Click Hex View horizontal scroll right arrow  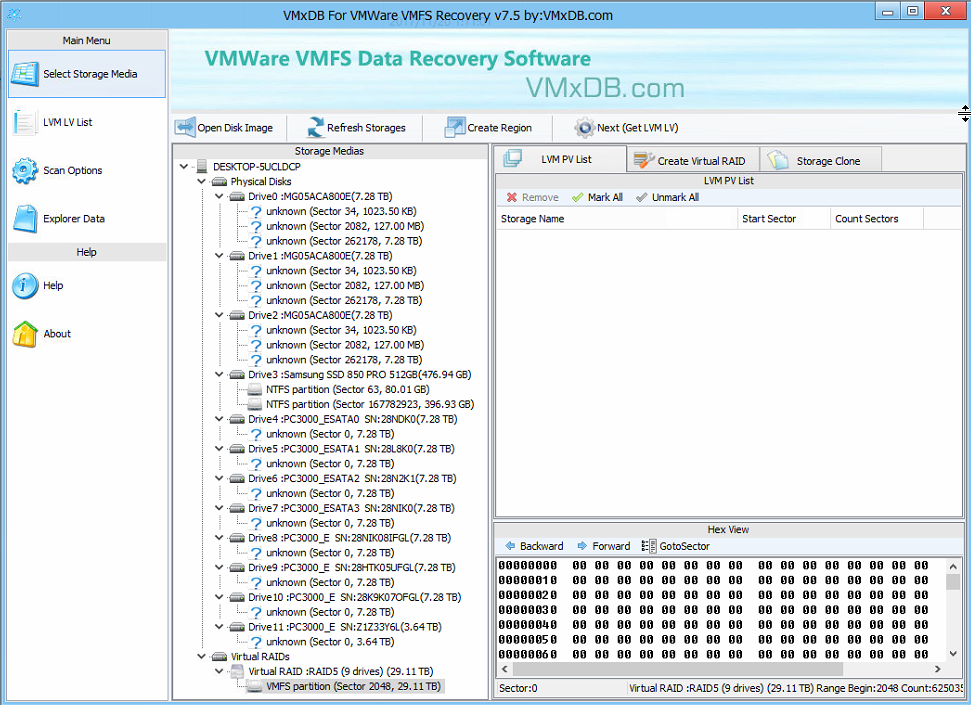(938, 669)
